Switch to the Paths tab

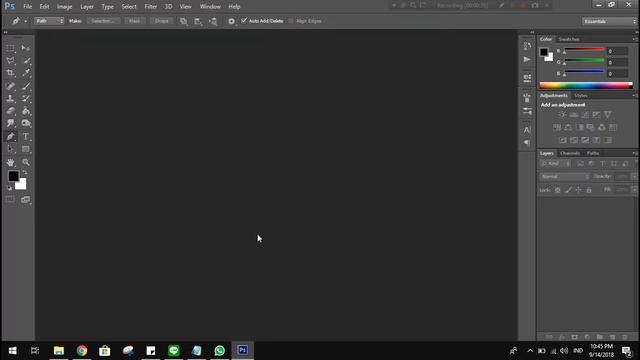[593, 153]
